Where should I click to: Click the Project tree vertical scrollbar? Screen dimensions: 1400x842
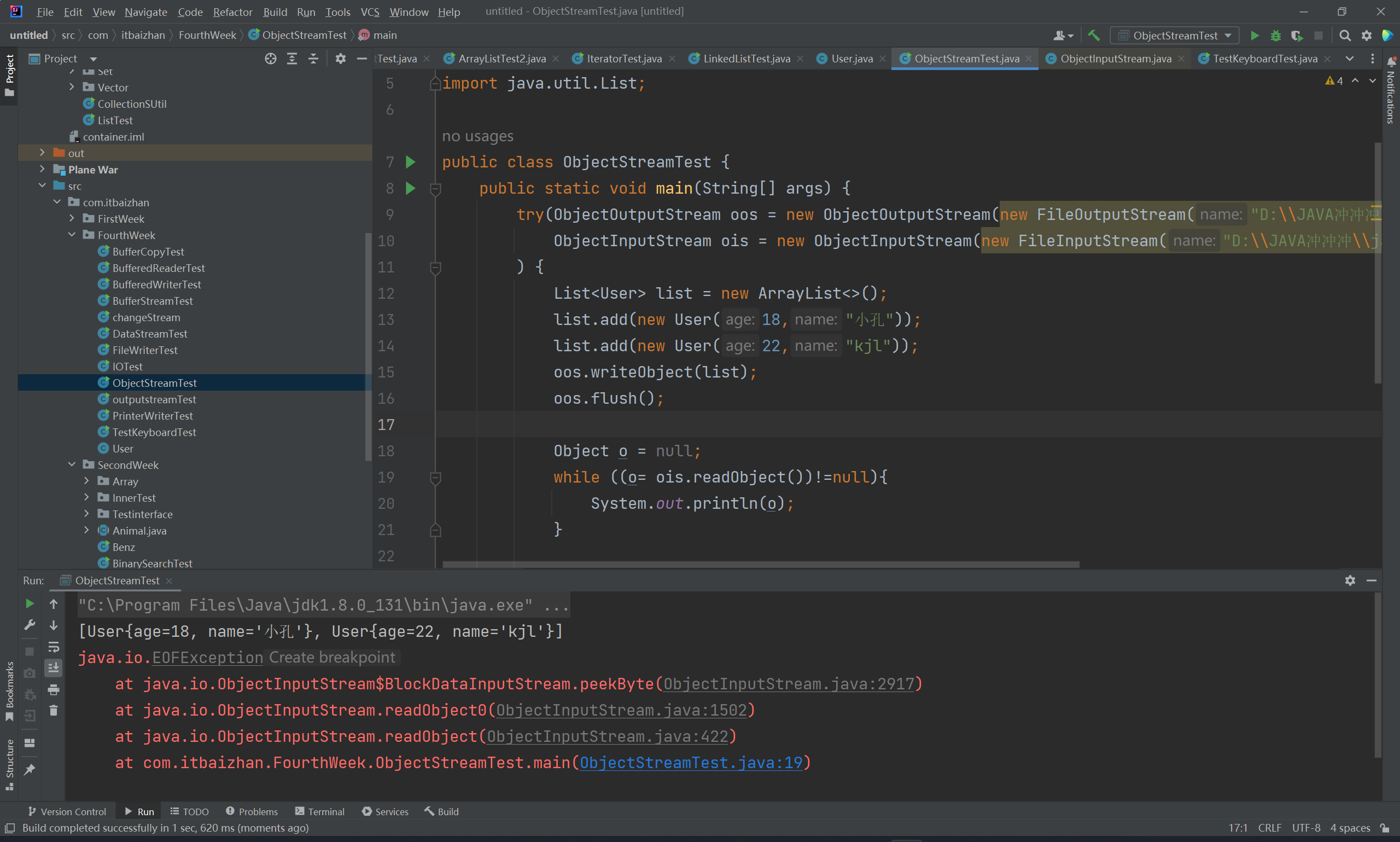368,346
